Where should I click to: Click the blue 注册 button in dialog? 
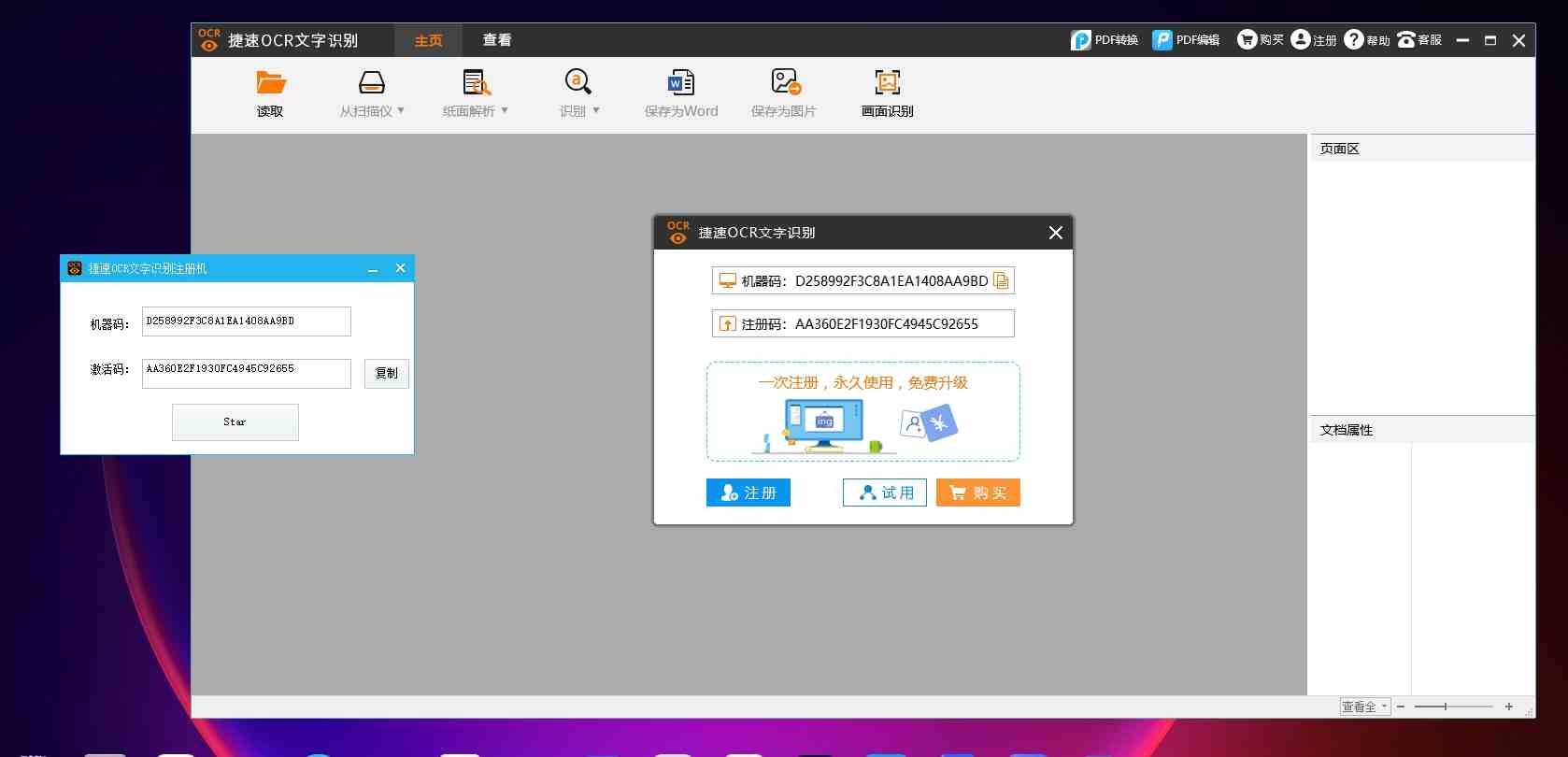coord(748,493)
